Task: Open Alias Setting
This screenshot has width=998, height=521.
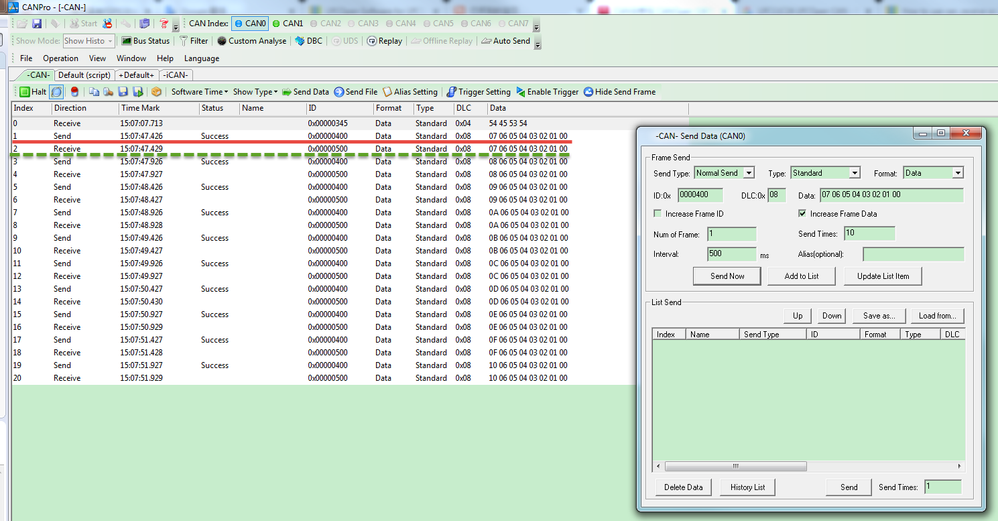Action: (410, 92)
